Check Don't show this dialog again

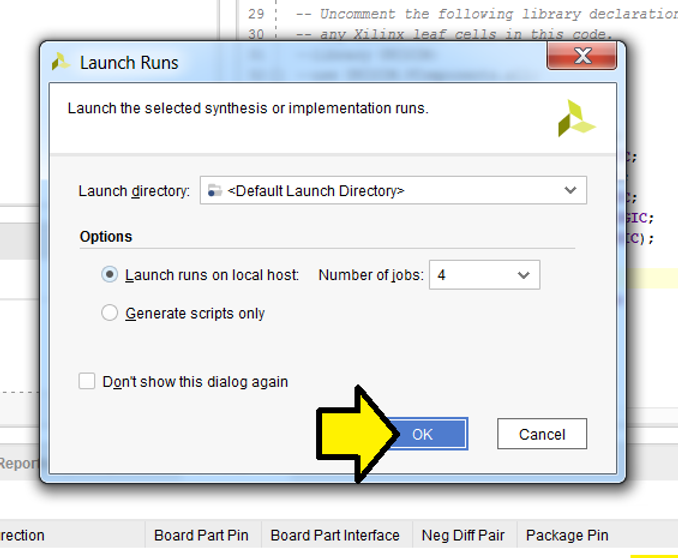tap(87, 382)
